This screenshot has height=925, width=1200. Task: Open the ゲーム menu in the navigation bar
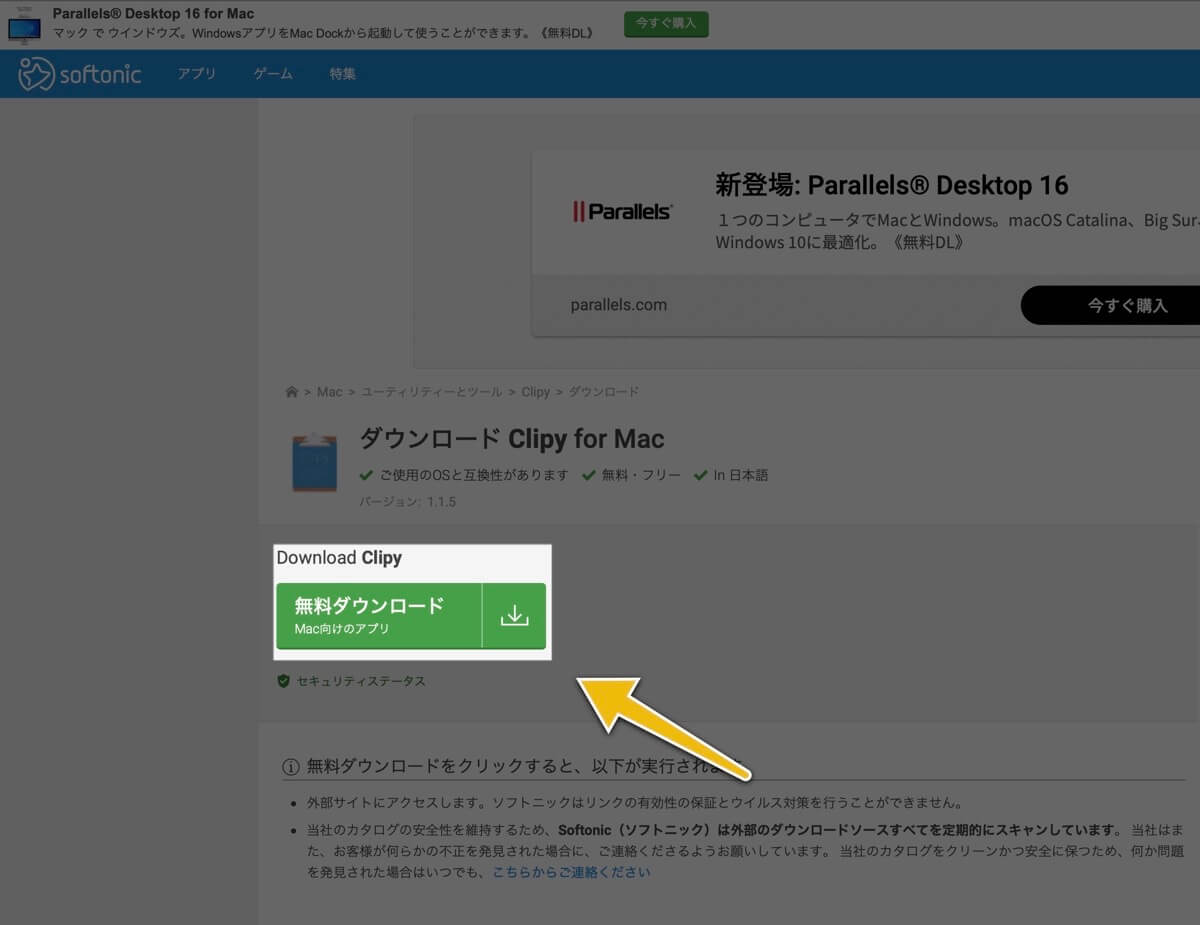pyautogui.click(x=273, y=74)
